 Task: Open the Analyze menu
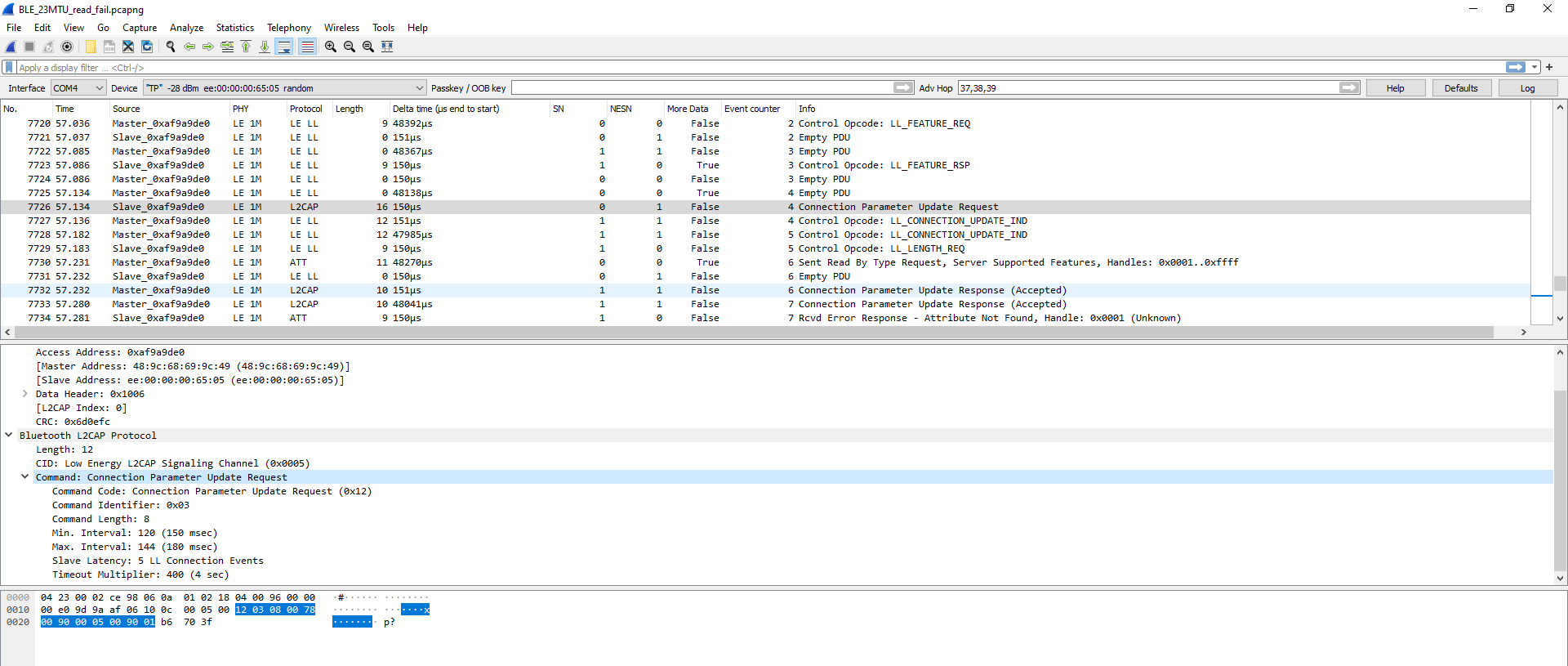(x=186, y=28)
